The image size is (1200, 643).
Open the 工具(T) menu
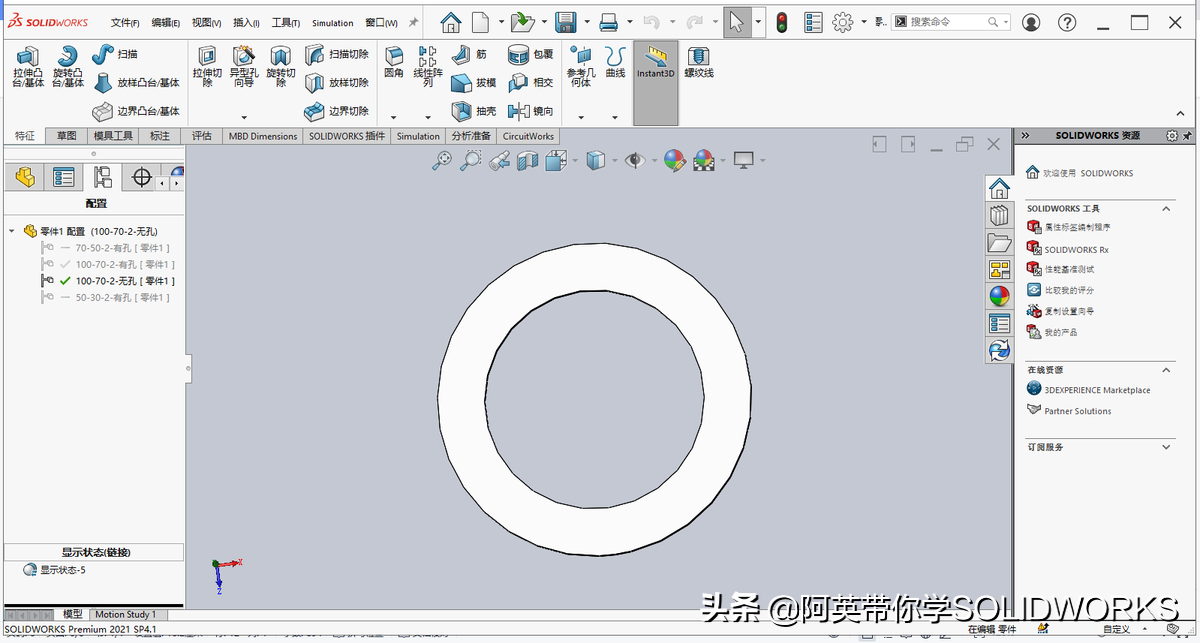point(286,23)
